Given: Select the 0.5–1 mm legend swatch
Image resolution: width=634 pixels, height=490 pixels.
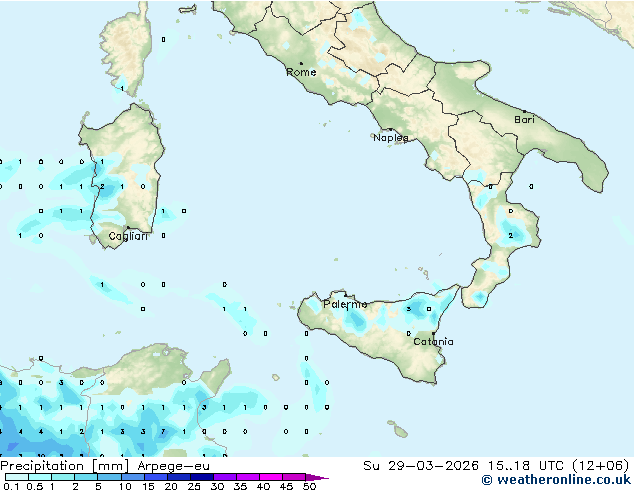Looking at the screenshot, I should tap(40, 477).
